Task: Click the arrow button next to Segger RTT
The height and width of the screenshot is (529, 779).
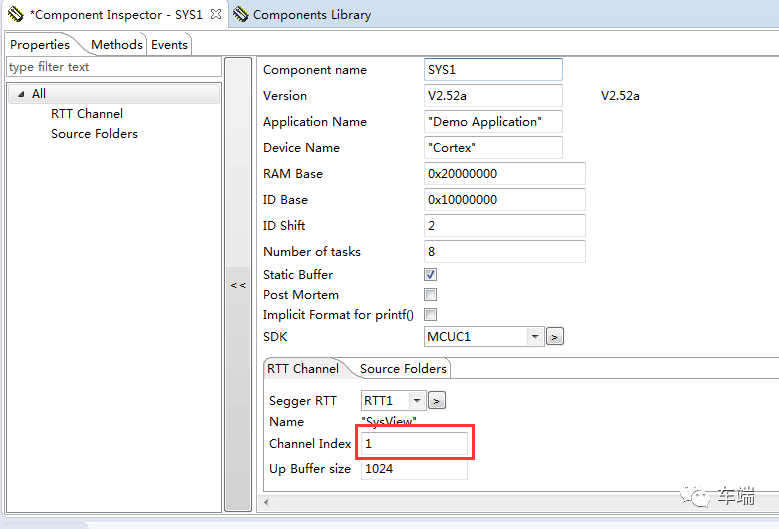Action: (x=436, y=401)
